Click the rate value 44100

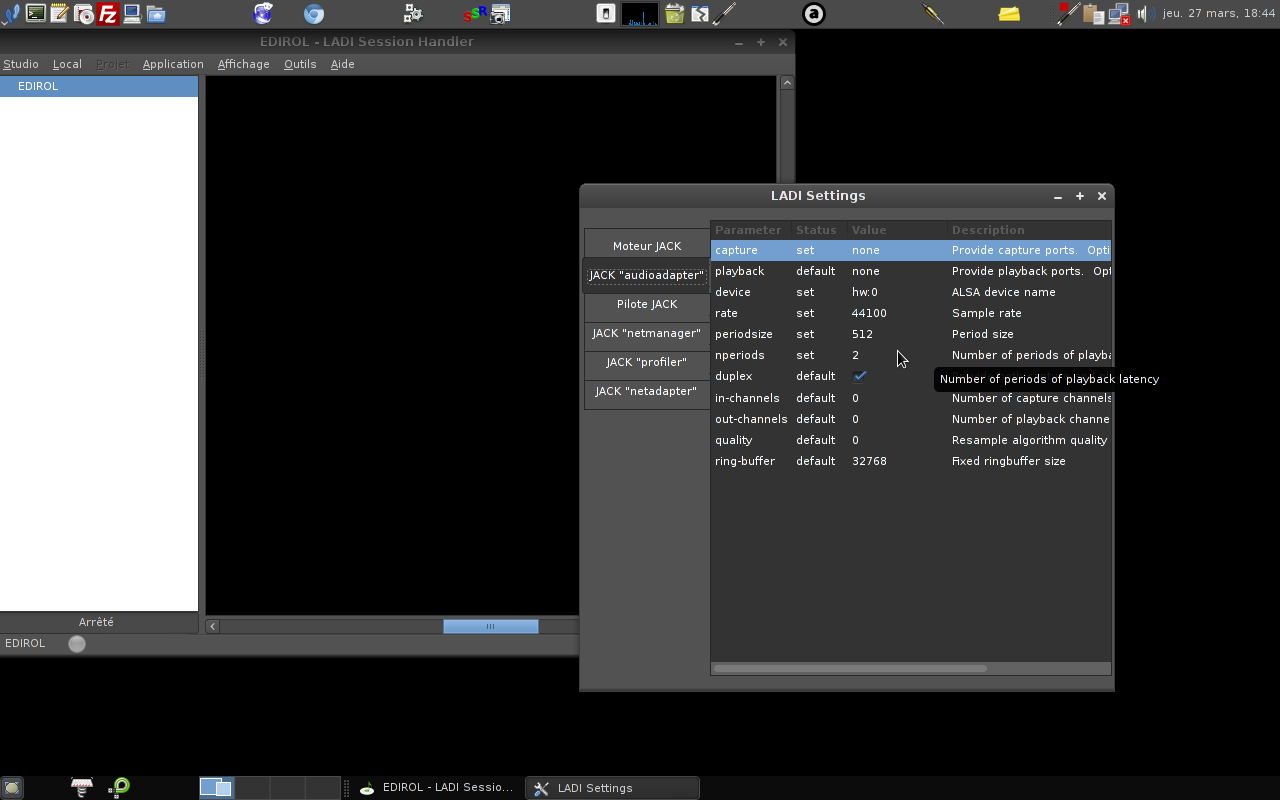869,313
